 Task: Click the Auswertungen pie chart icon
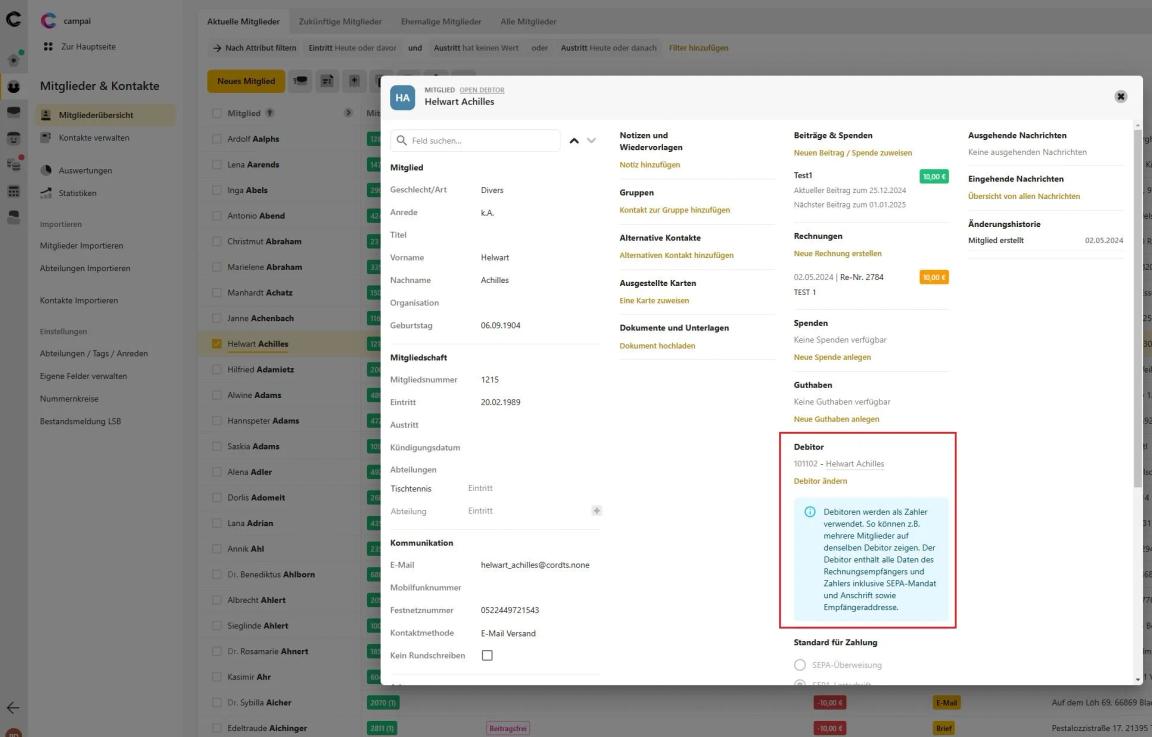(46, 170)
